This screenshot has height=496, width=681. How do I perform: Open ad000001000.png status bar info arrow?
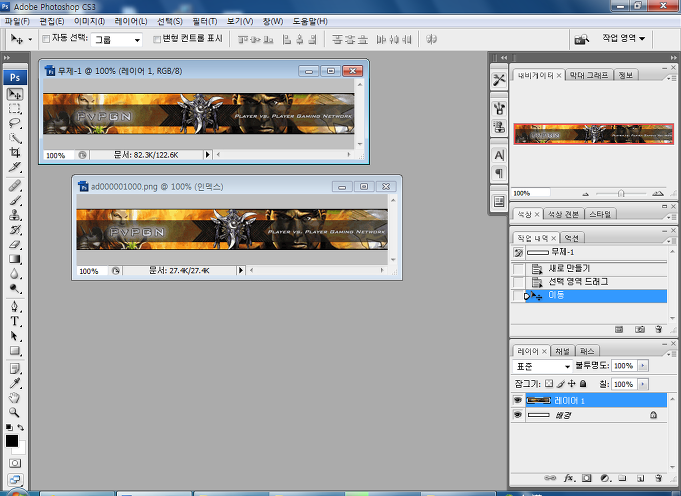pyautogui.click(x=241, y=270)
